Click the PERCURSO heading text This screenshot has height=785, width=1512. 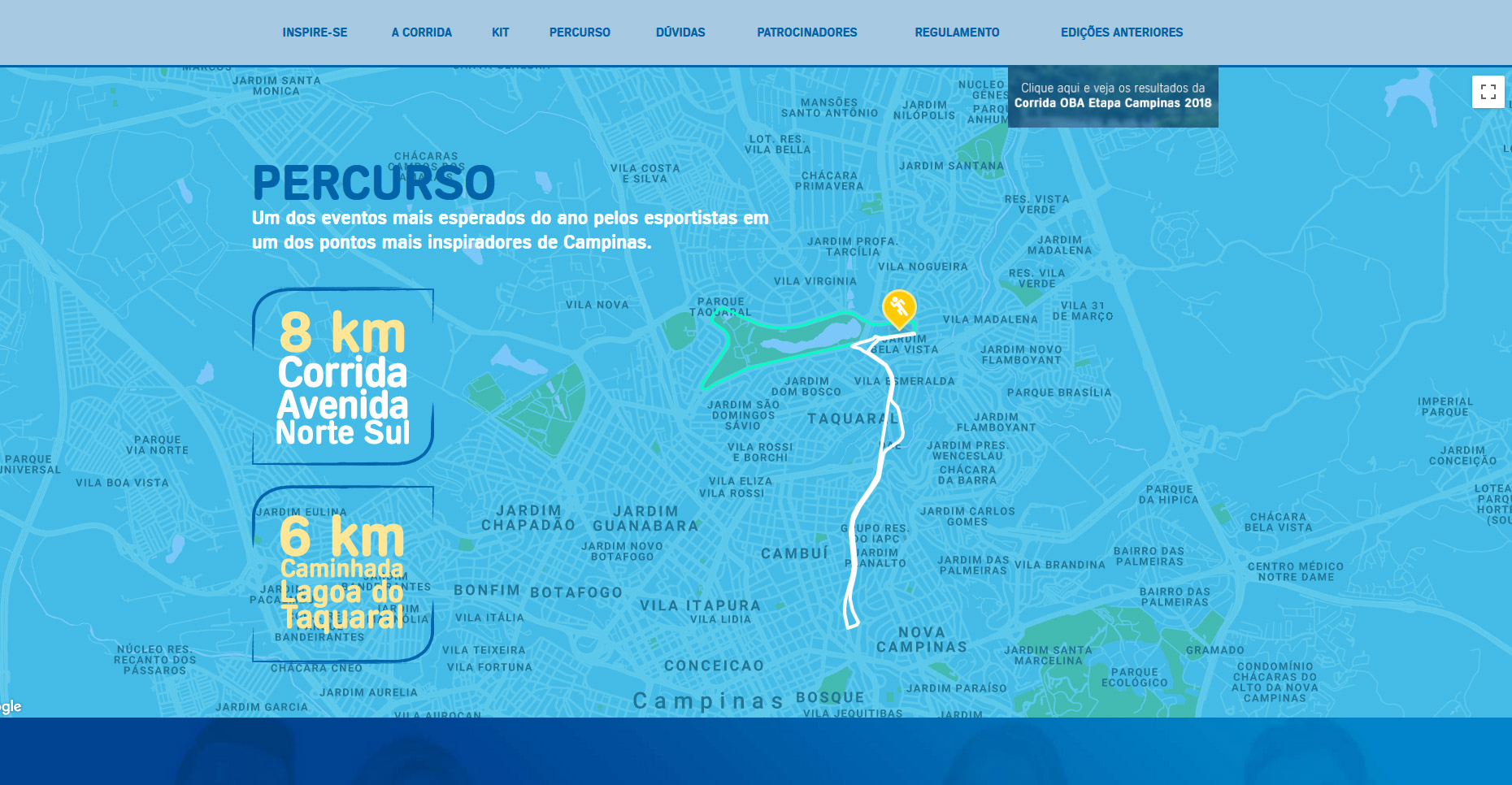tap(374, 183)
